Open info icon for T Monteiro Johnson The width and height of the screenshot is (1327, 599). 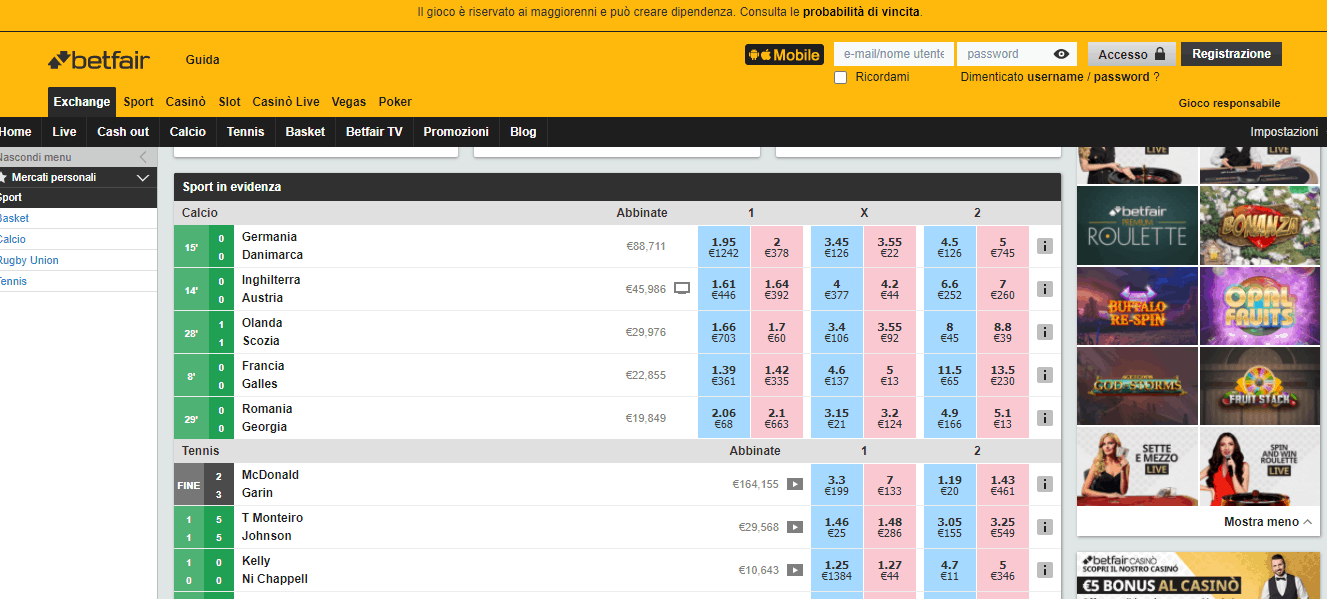[1045, 527]
